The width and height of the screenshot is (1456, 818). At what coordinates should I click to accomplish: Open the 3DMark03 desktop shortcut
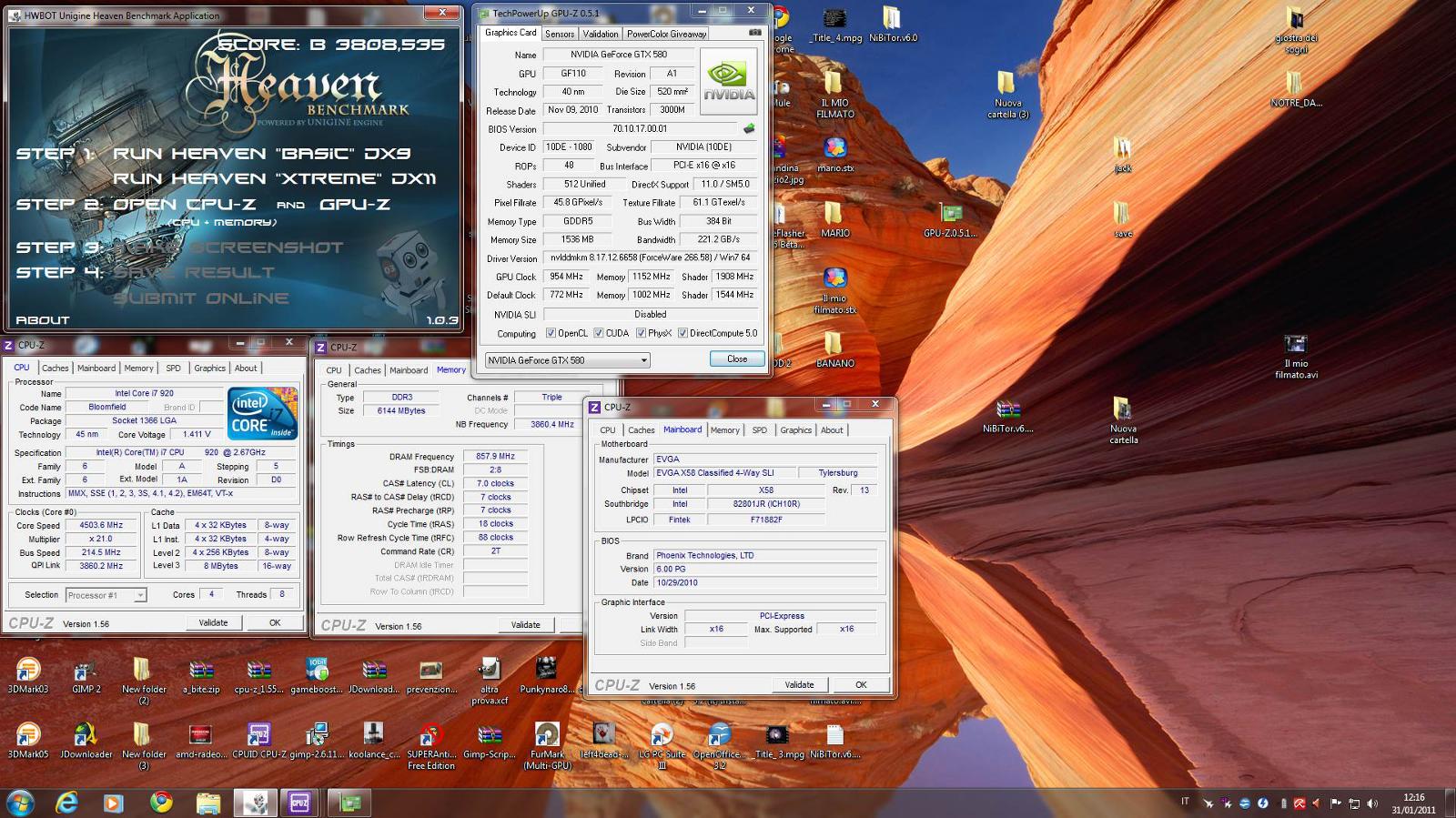click(27, 675)
